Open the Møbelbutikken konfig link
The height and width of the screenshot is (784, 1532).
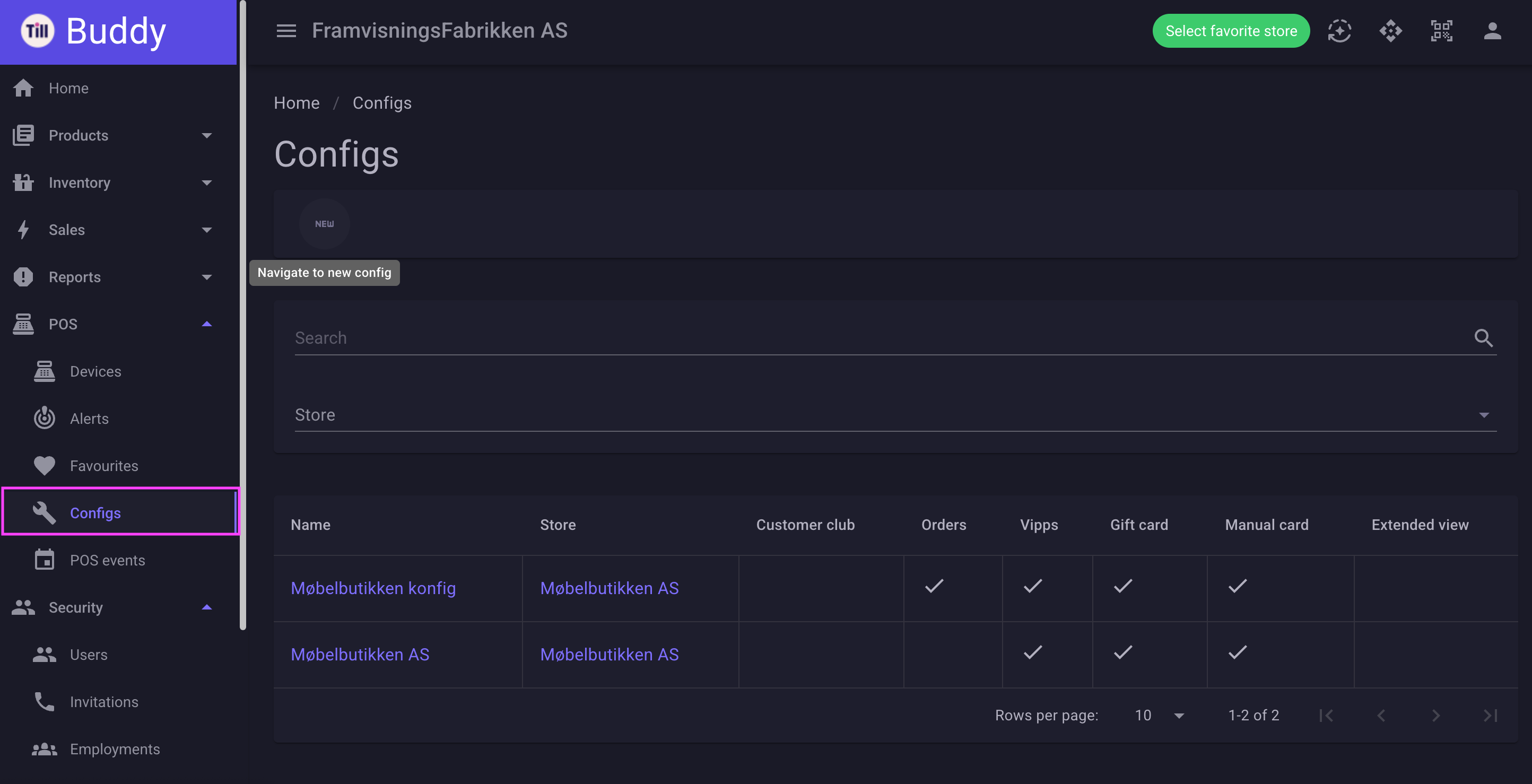373,588
